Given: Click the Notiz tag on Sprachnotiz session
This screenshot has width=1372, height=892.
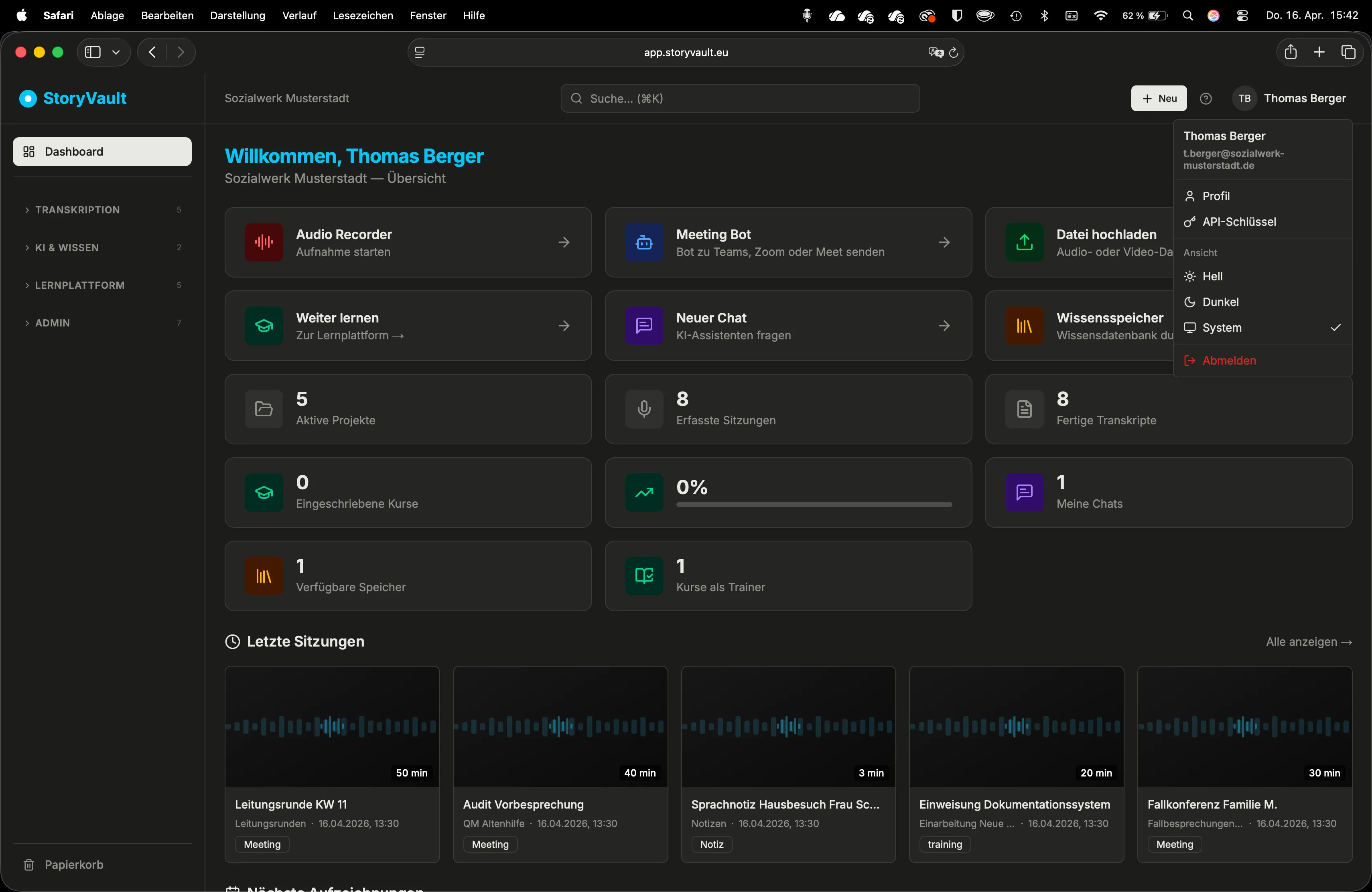Looking at the screenshot, I should tap(711, 845).
